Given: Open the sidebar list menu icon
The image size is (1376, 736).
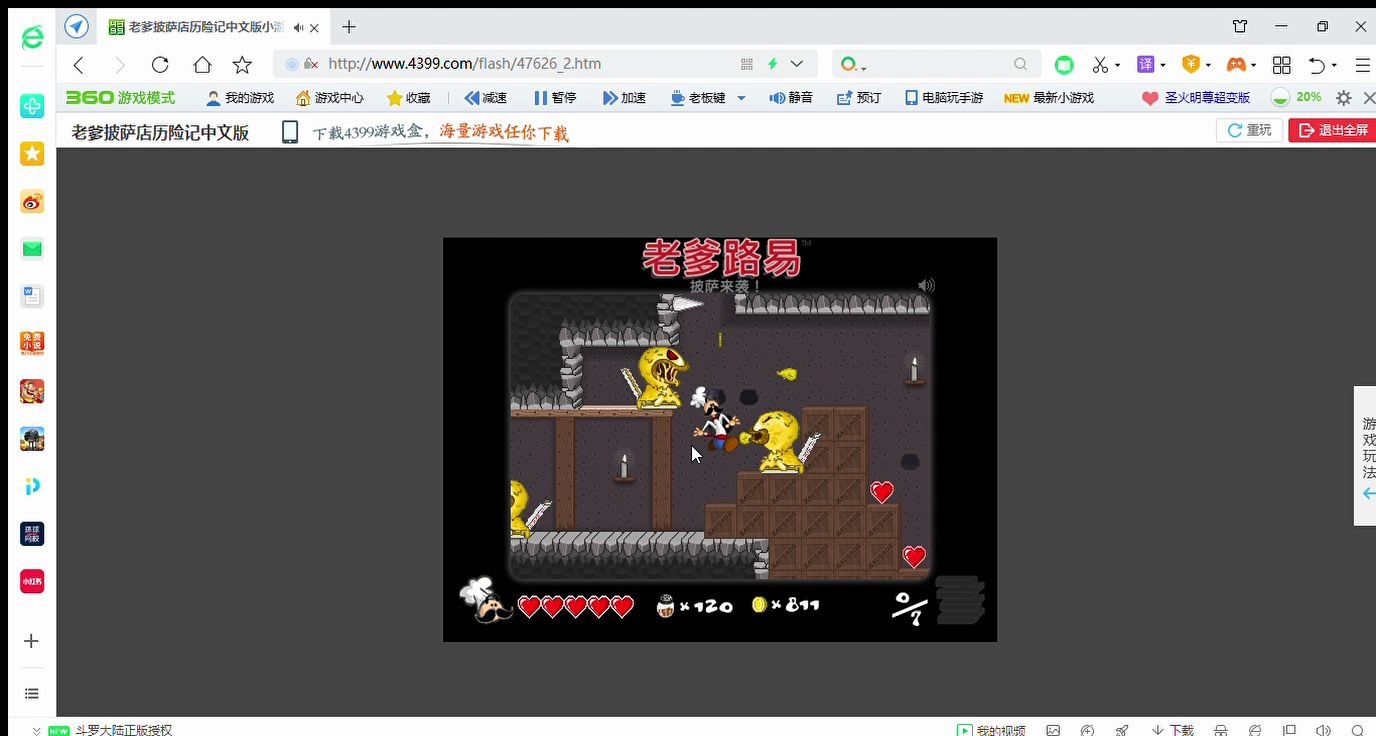Looking at the screenshot, I should [31, 693].
